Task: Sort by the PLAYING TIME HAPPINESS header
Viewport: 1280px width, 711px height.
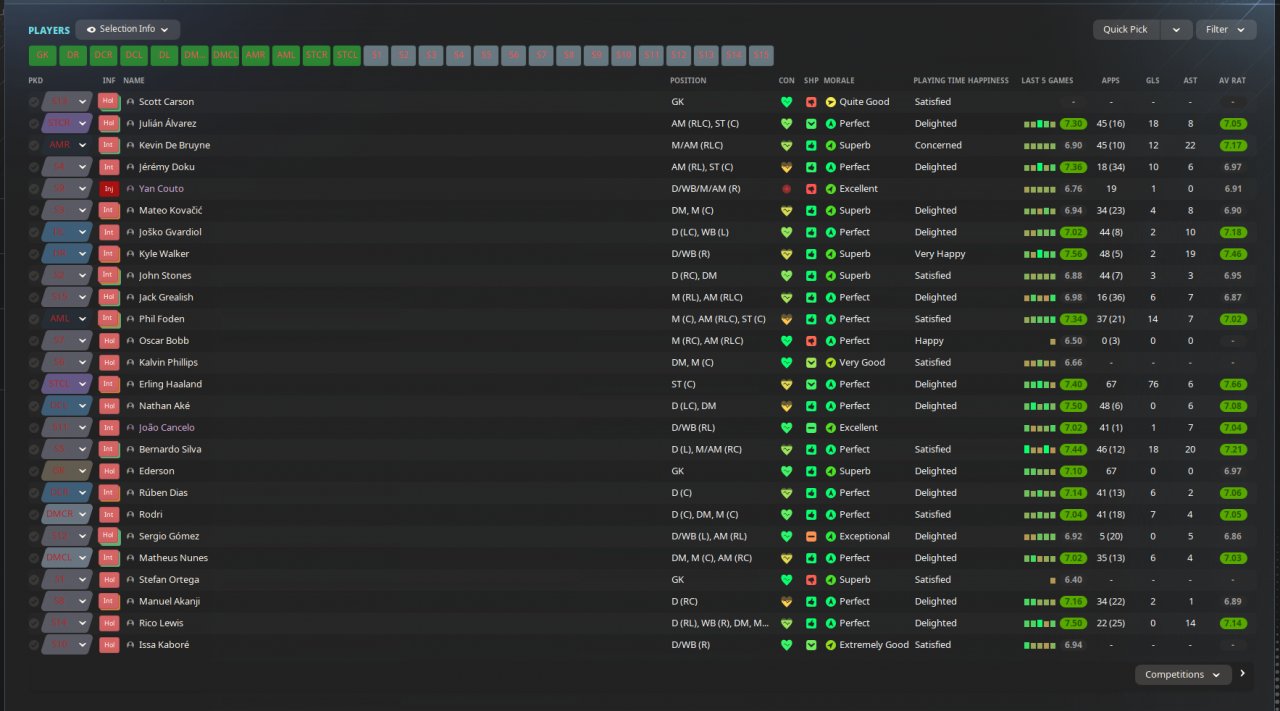Action: (x=961, y=80)
